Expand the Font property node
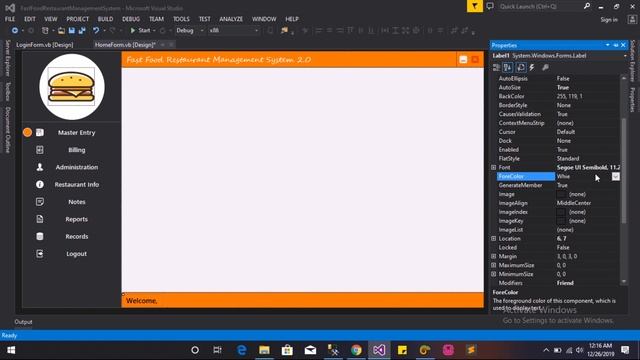Viewport: 640px width, 360px height. [493, 167]
